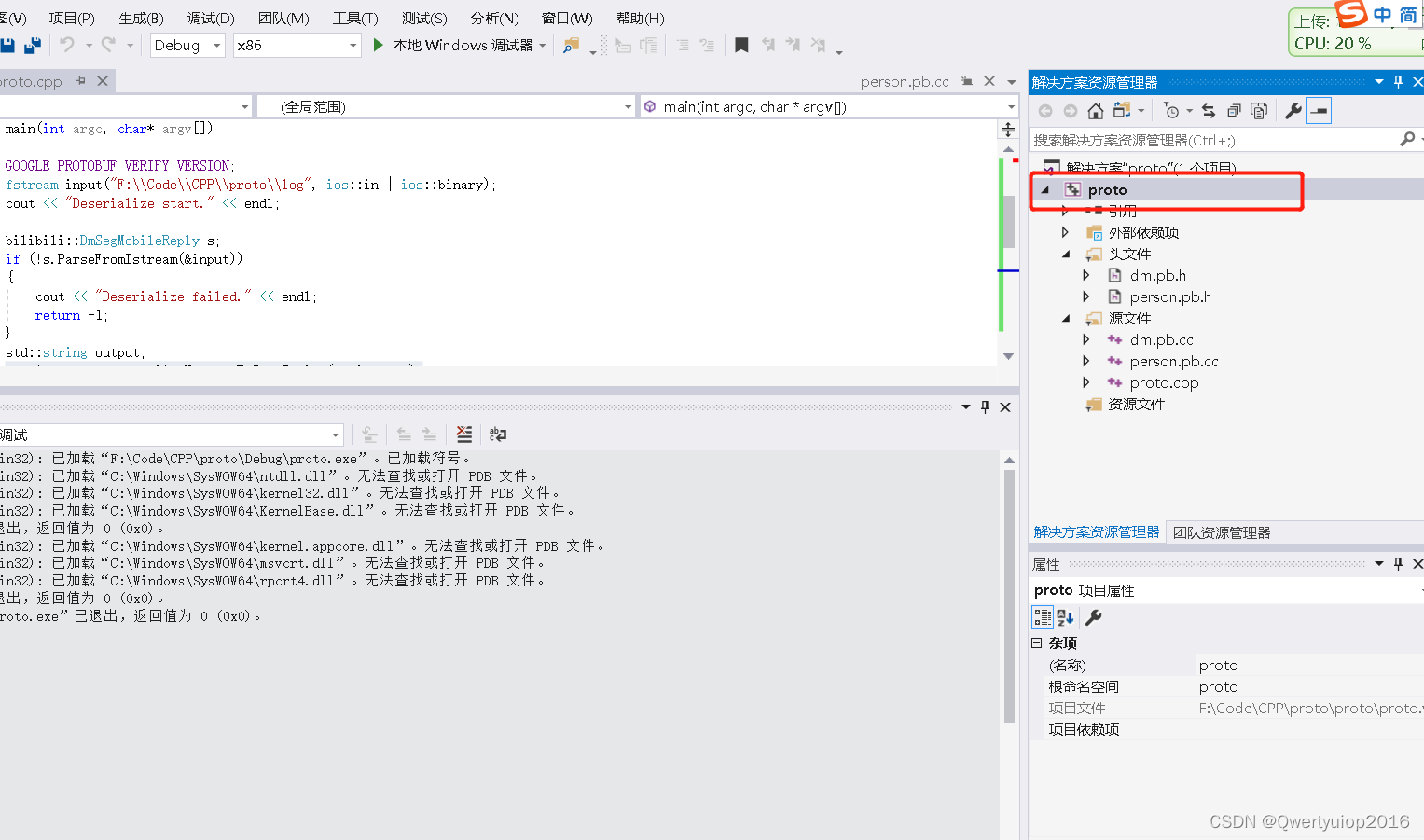Collapse the 杂项 property category

coord(1037,643)
